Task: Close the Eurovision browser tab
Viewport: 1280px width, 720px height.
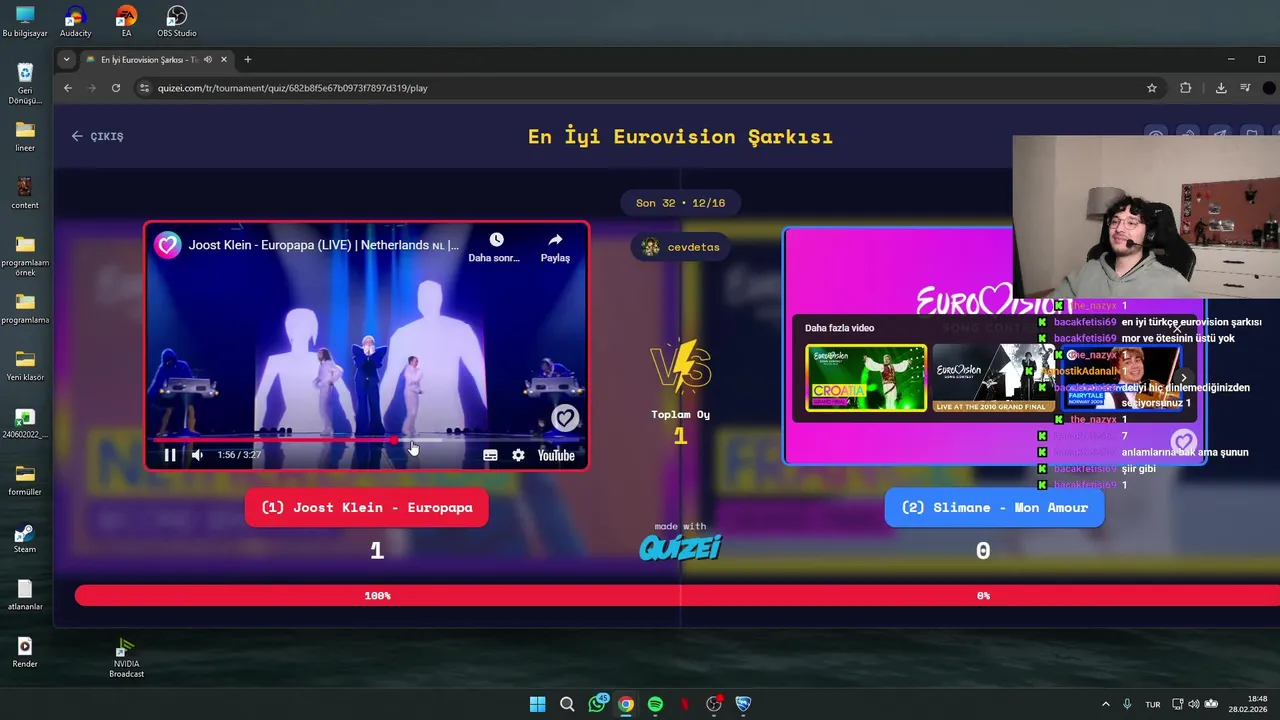Action: (224, 60)
